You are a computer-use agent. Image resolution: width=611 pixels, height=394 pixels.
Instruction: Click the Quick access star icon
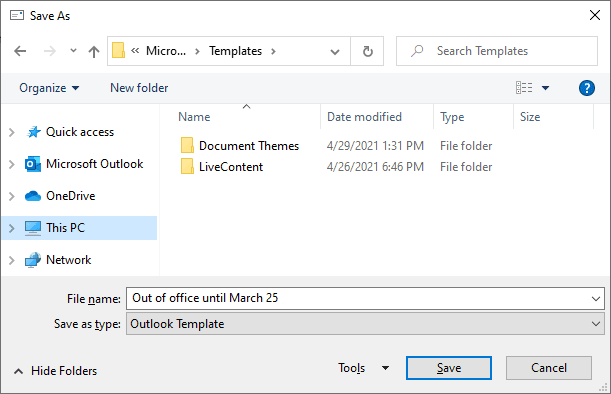point(34,132)
